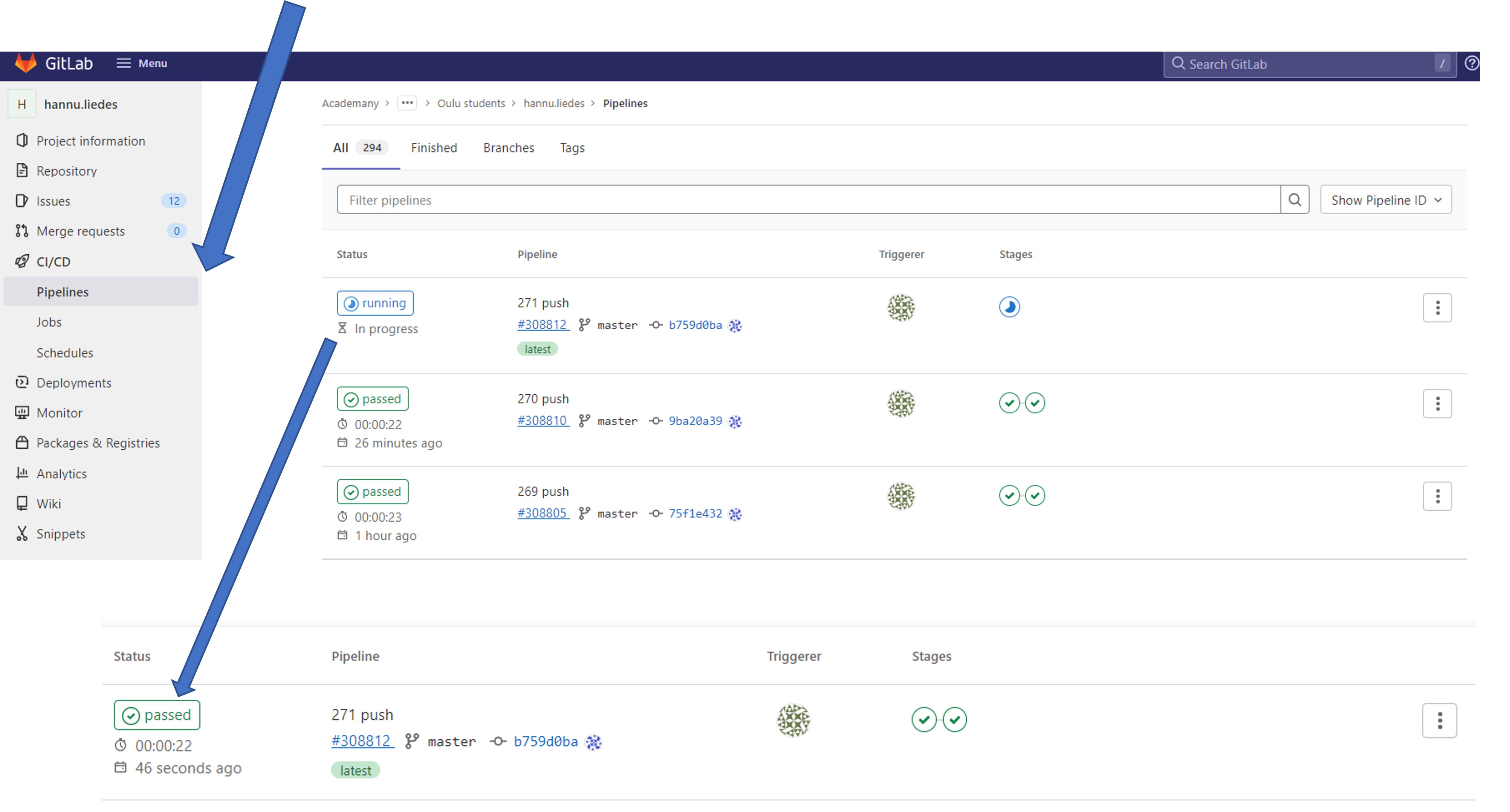Click the Merge requests sidebar icon
Viewport: 1510px width, 812px height.
coord(22,231)
